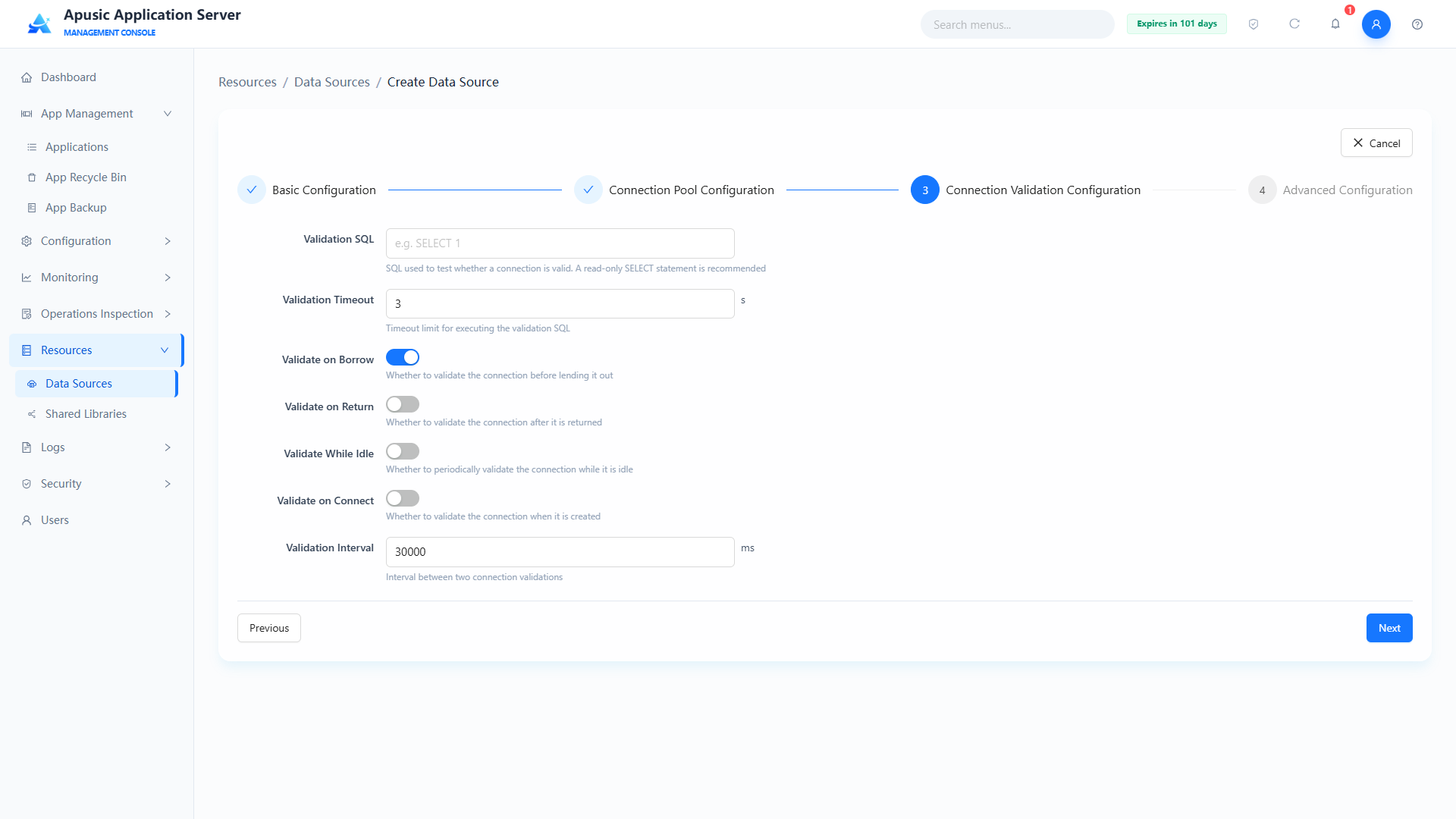The image size is (1456, 819).
Task: Click the Previous button
Action: 269,628
